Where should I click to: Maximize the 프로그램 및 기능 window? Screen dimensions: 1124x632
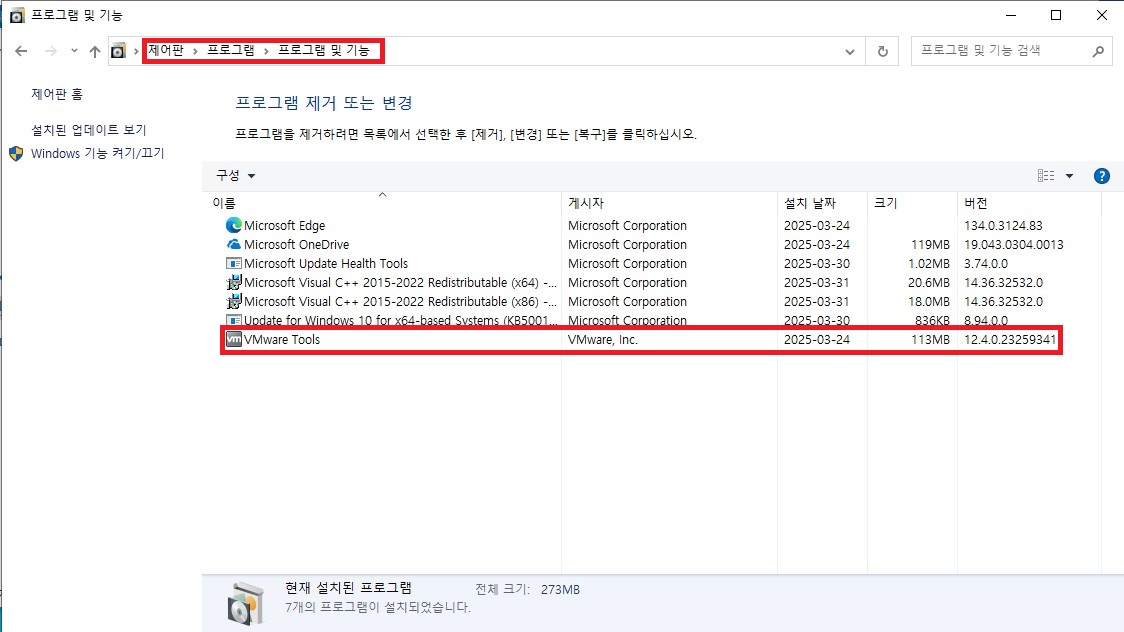click(x=1056, y=15)
